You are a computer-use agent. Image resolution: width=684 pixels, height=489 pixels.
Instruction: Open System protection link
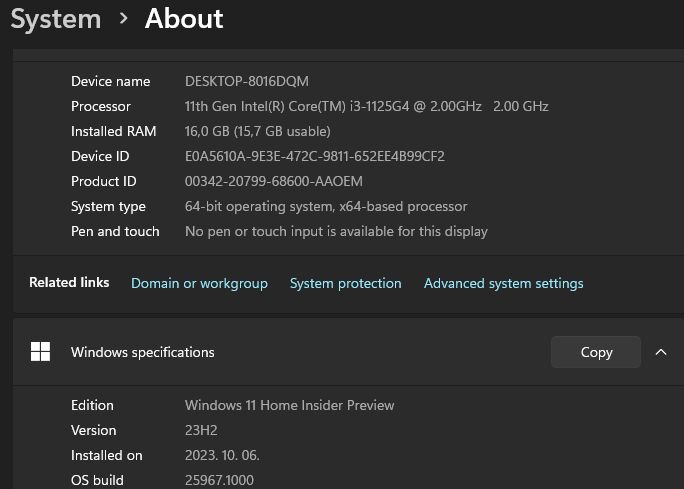click(x=345, y=284)
